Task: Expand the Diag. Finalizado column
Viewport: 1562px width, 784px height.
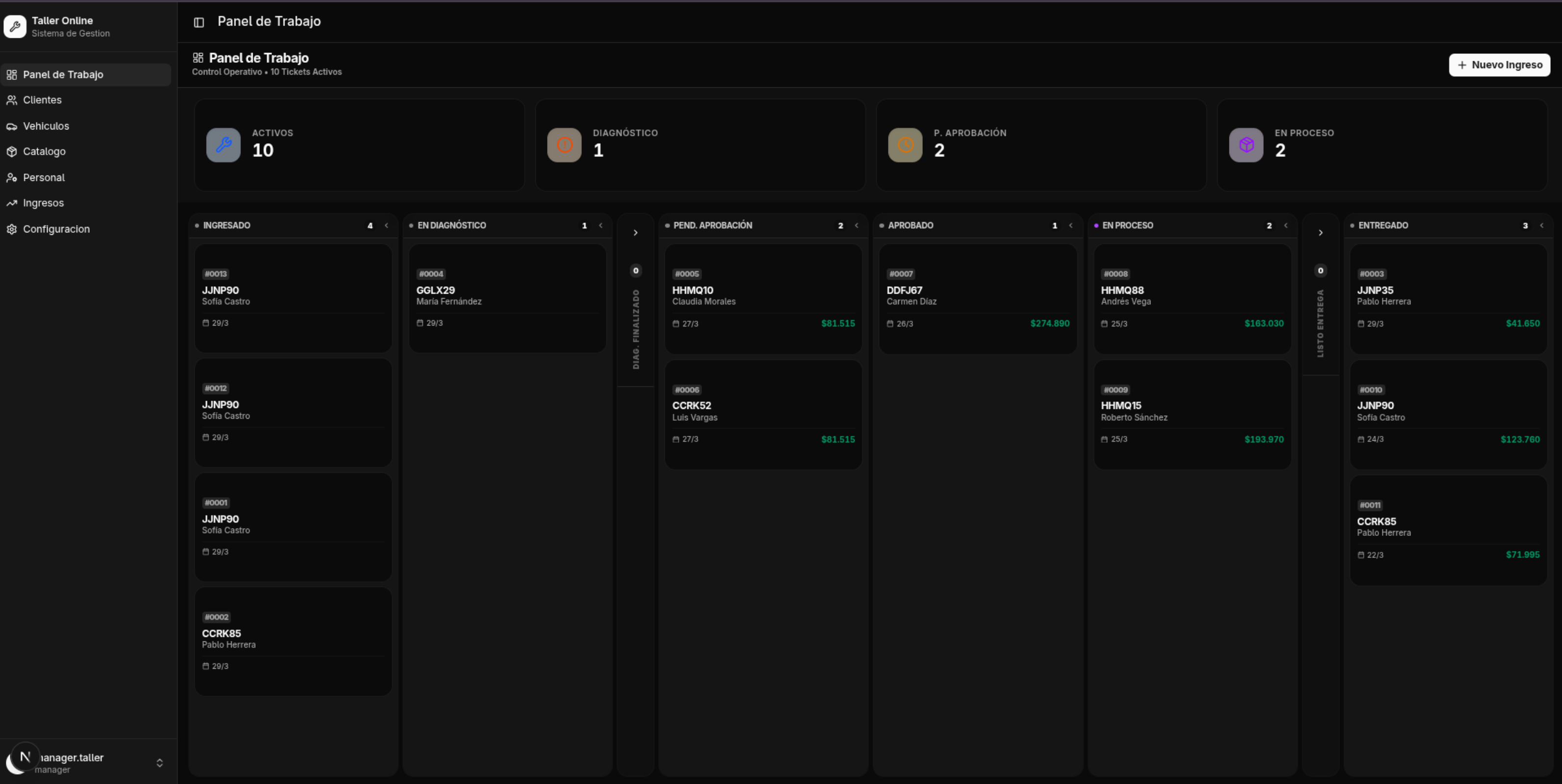Action: coord(635,233)
